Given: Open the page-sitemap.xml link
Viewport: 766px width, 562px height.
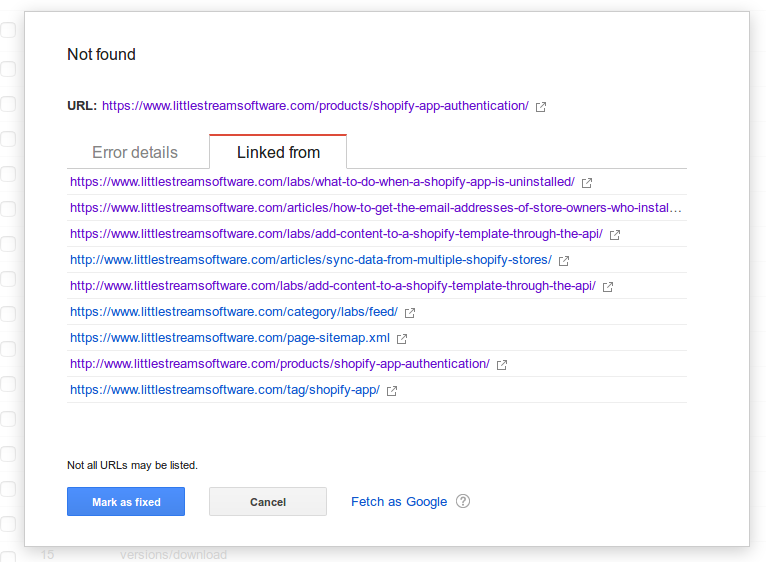Looking at the screenshot, I should coord(230,338).
